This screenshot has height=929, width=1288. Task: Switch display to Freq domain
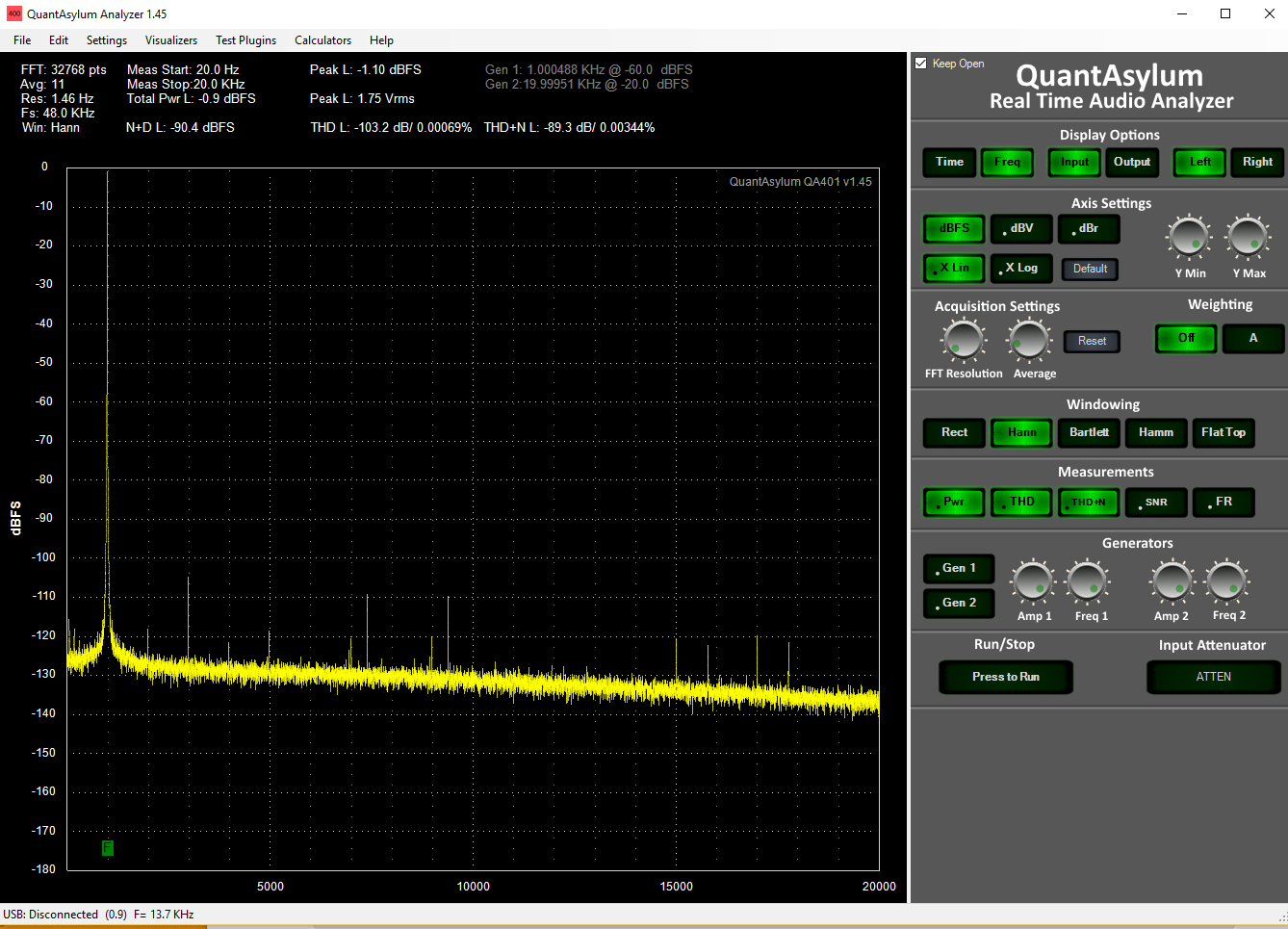tap(1007, 162)
